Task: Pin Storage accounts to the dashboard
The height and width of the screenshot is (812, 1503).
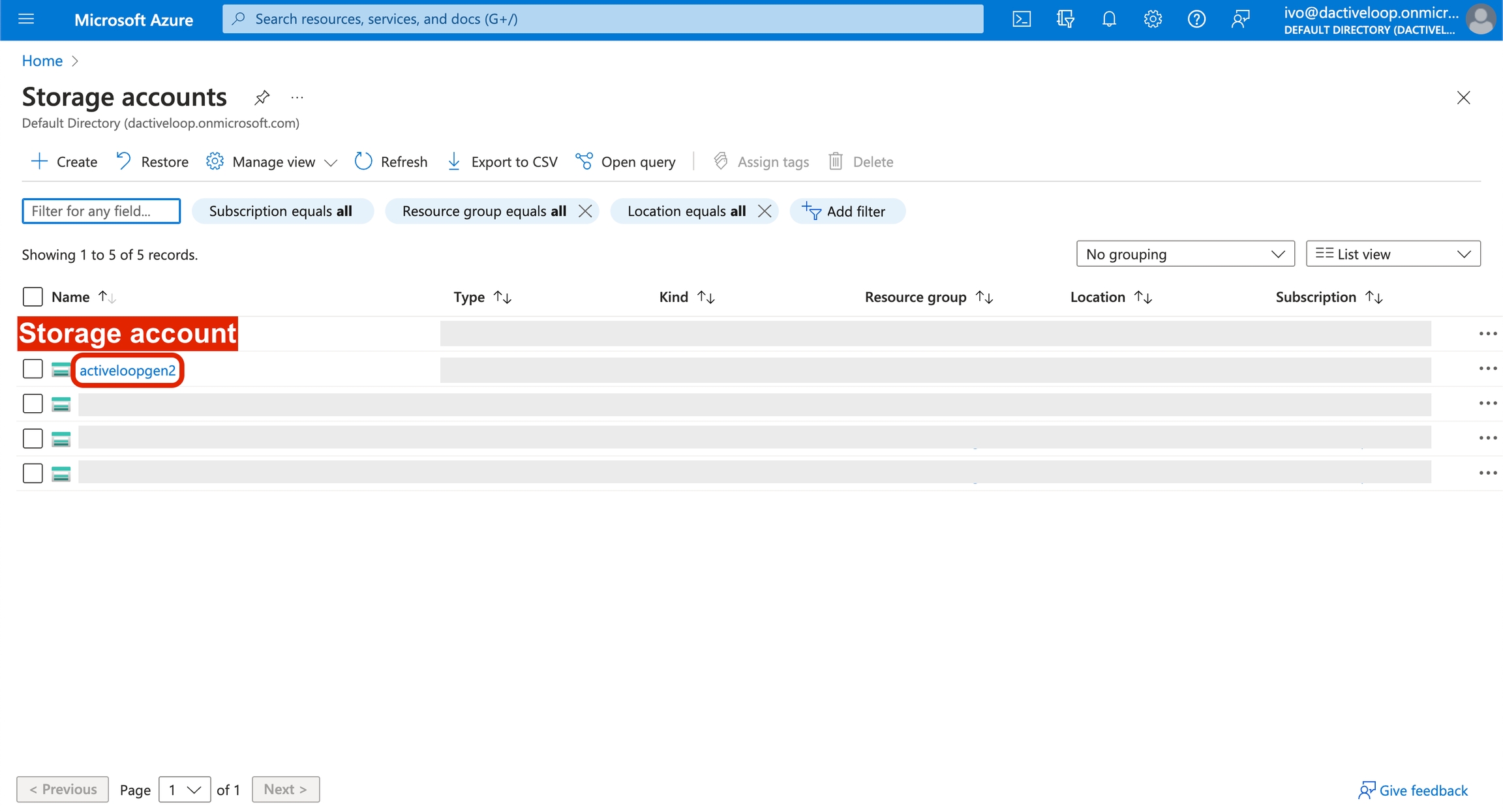Action: pos(262,98)
